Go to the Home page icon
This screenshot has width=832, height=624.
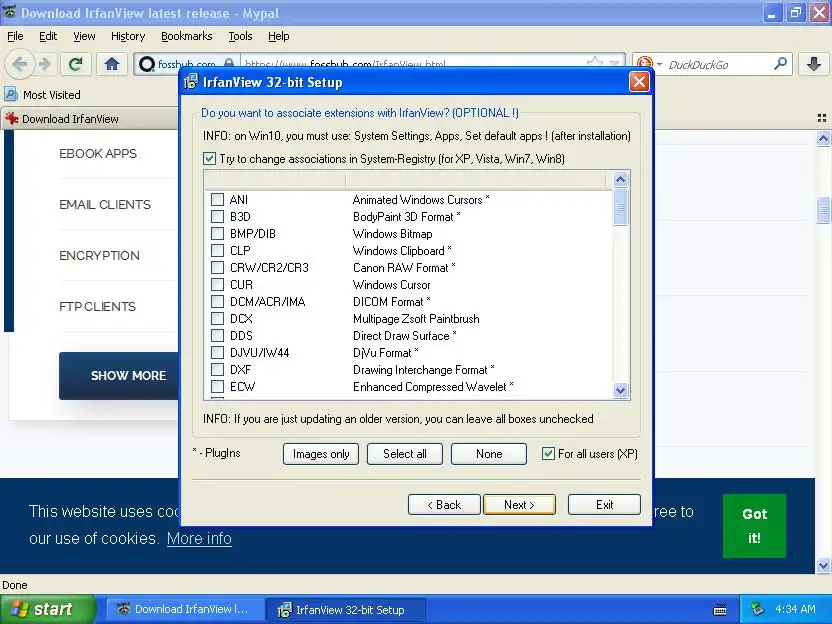(111, 64)
